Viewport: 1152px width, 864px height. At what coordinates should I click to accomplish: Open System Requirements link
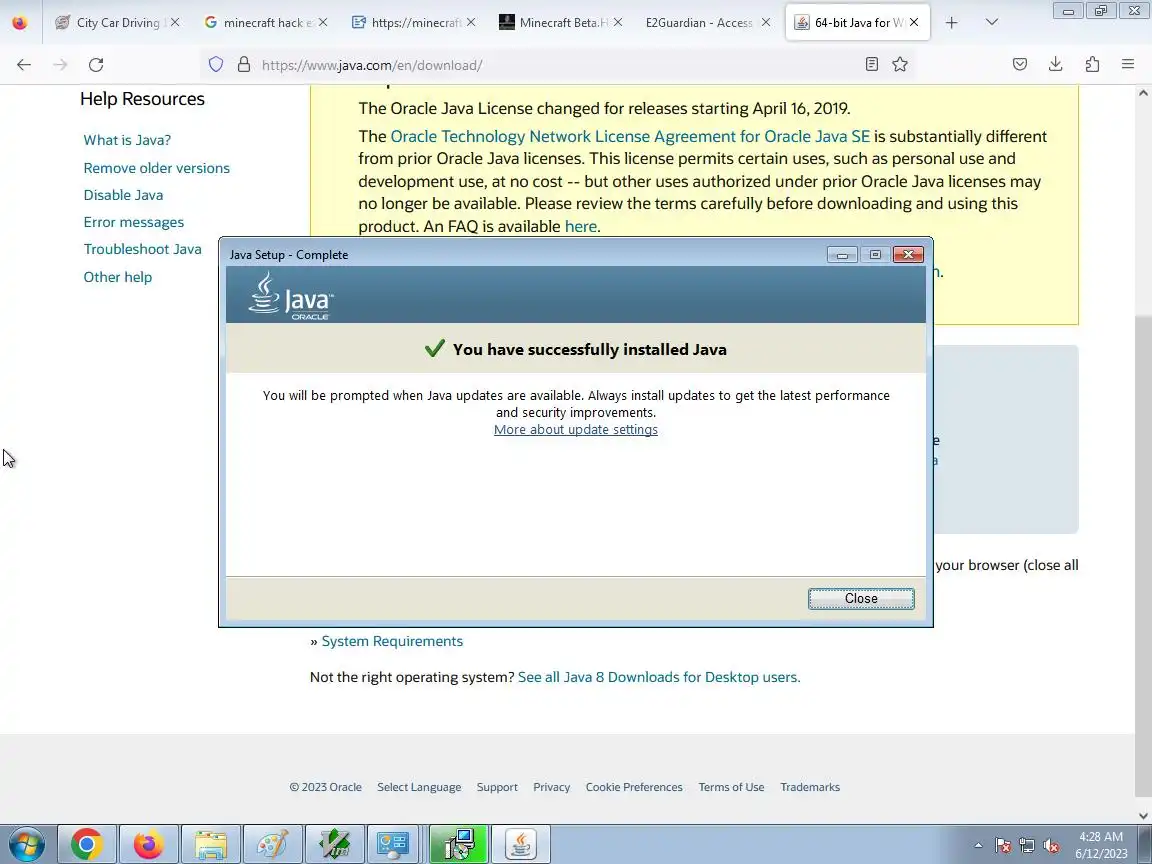(392, 641)
